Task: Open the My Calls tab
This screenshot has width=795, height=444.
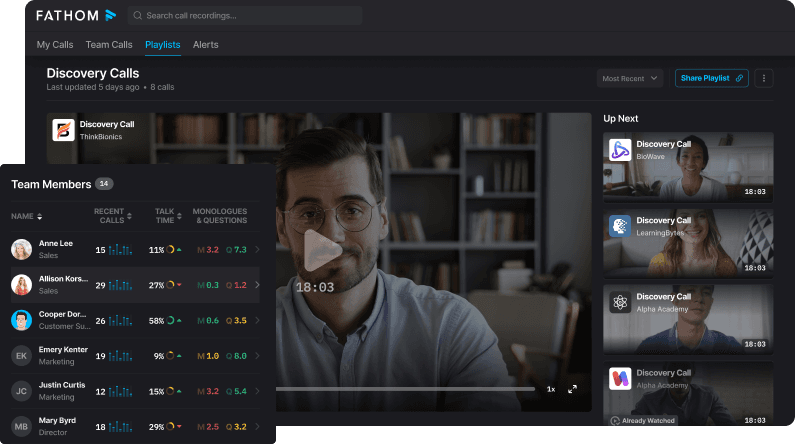Action: 55,45
